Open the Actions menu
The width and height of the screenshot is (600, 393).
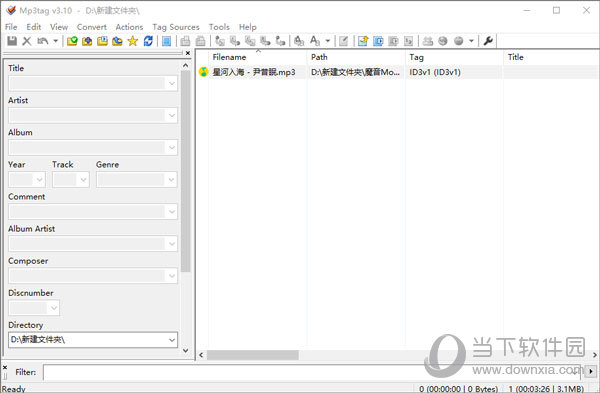coord(129,27)
